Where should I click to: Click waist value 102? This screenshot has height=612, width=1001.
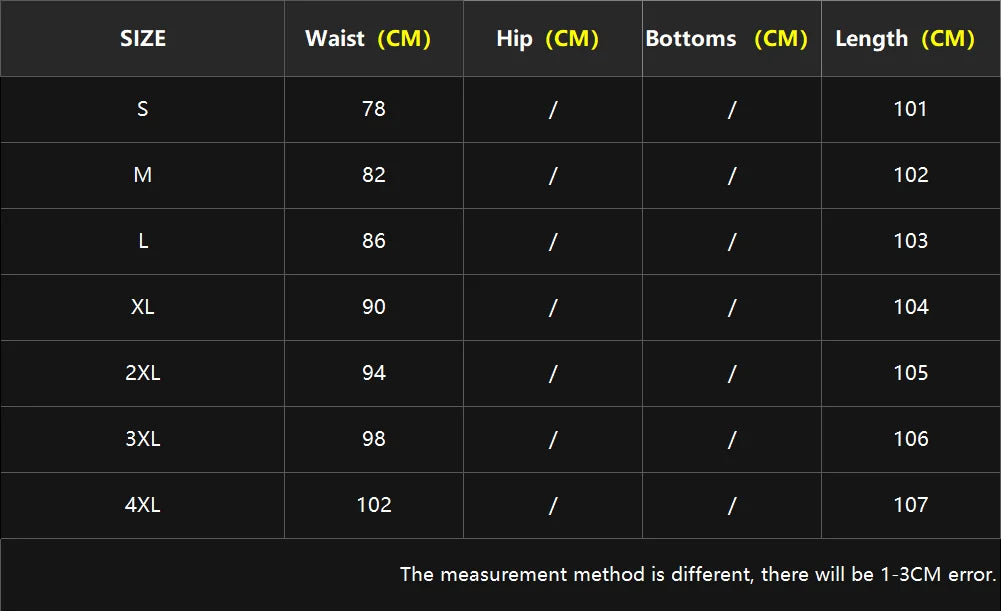tap(374, 505)
